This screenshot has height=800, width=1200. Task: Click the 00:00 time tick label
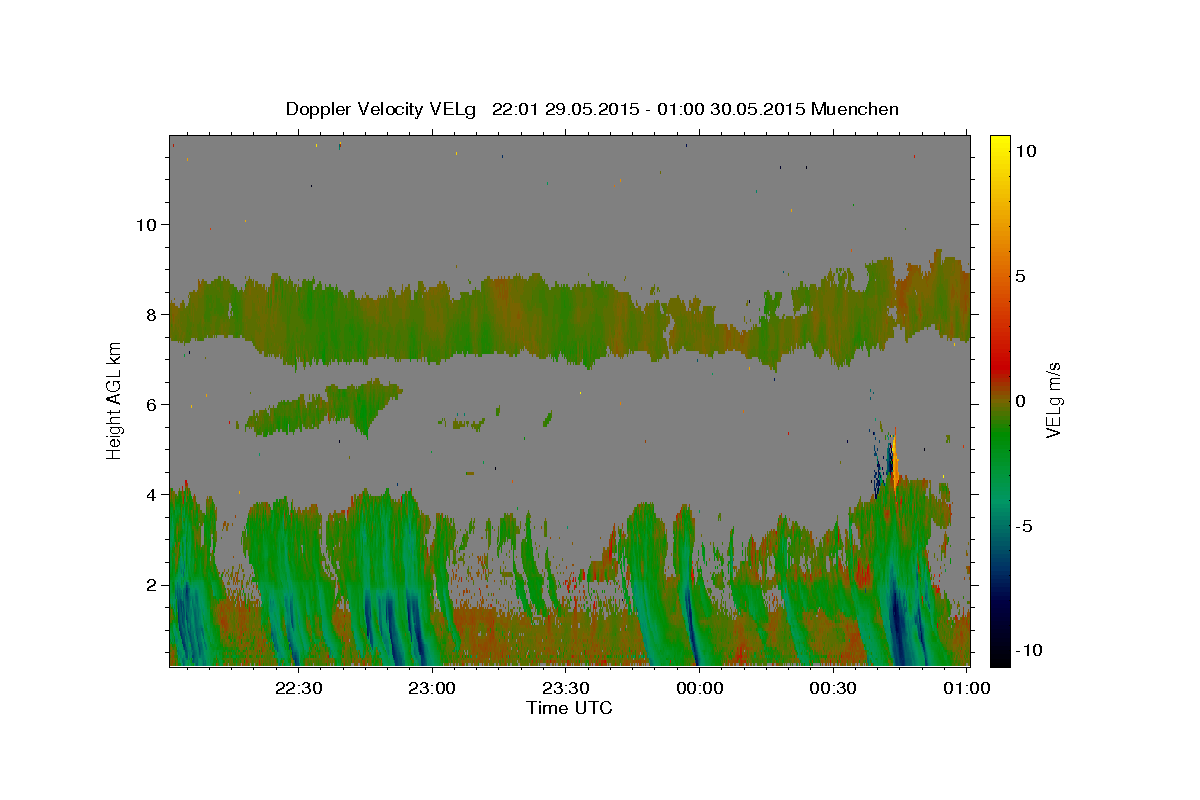[700, 688]
